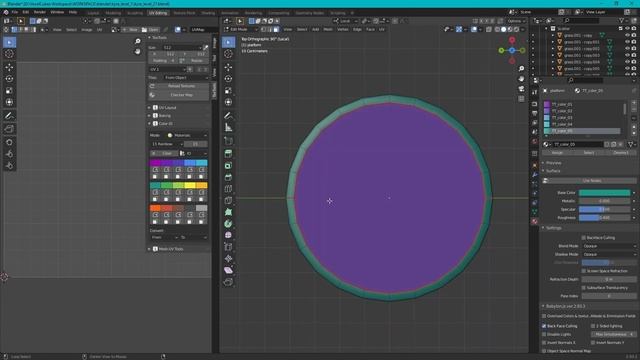Open the File menu
Screen dimensions: 640x360
click(x=15, y=12)
